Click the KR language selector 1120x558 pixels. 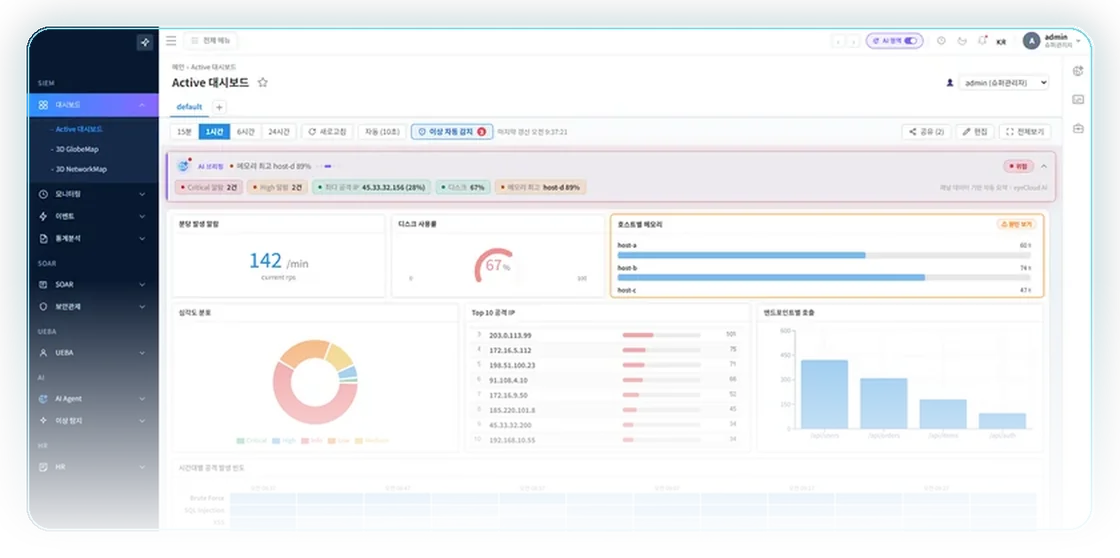click(1001, 42)
